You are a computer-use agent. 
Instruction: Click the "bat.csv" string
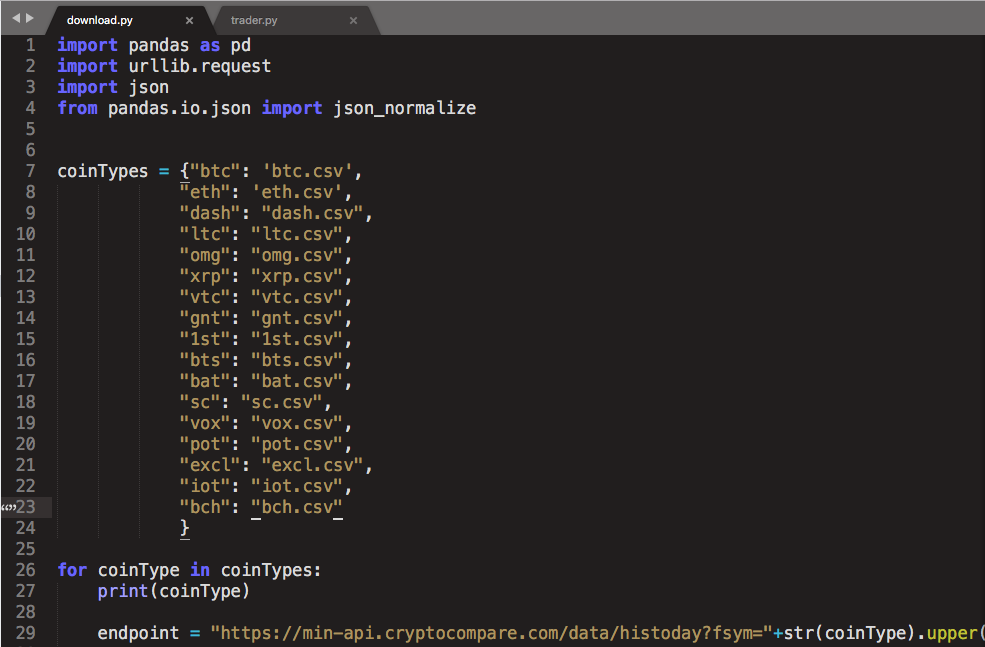[297, 381]
